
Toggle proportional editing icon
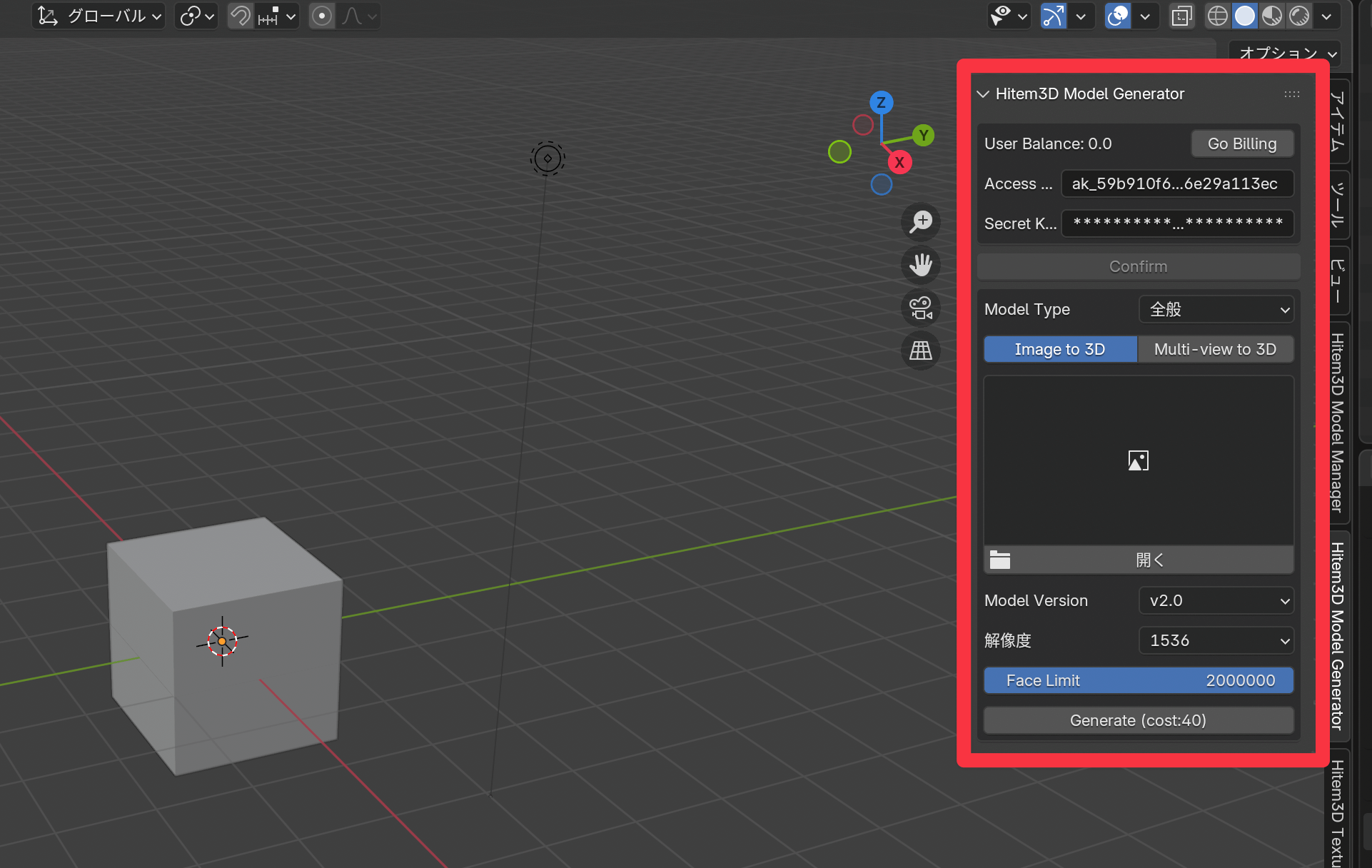tap(322, 16)
